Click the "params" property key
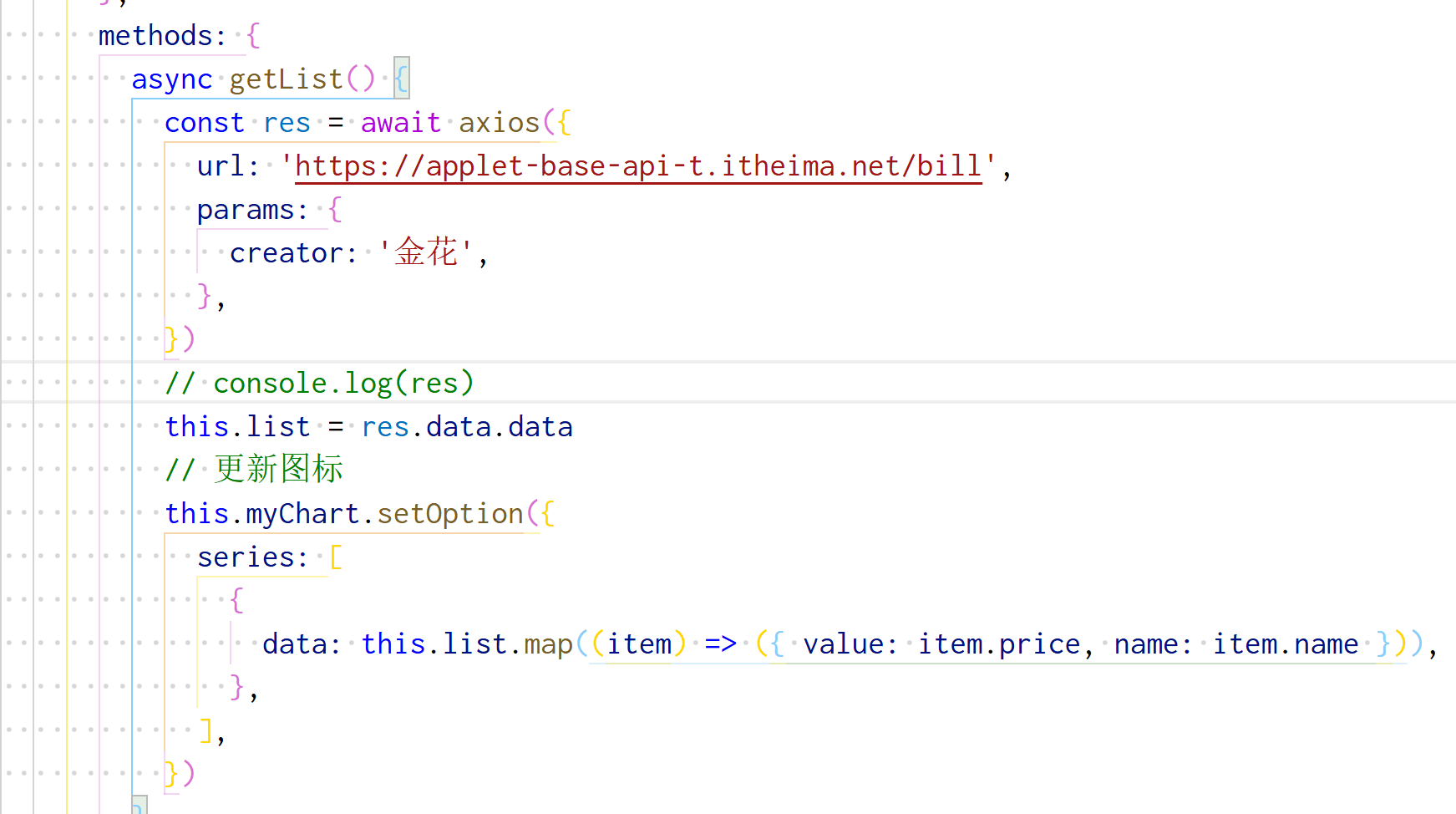The image size is (1456, 814). (x=246, y=210)
